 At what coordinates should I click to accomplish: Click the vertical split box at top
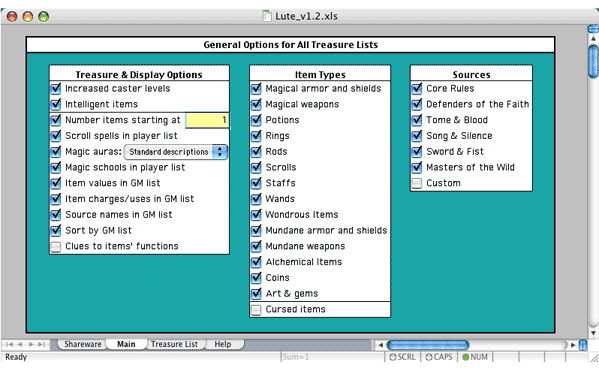[x=593, y=29]
